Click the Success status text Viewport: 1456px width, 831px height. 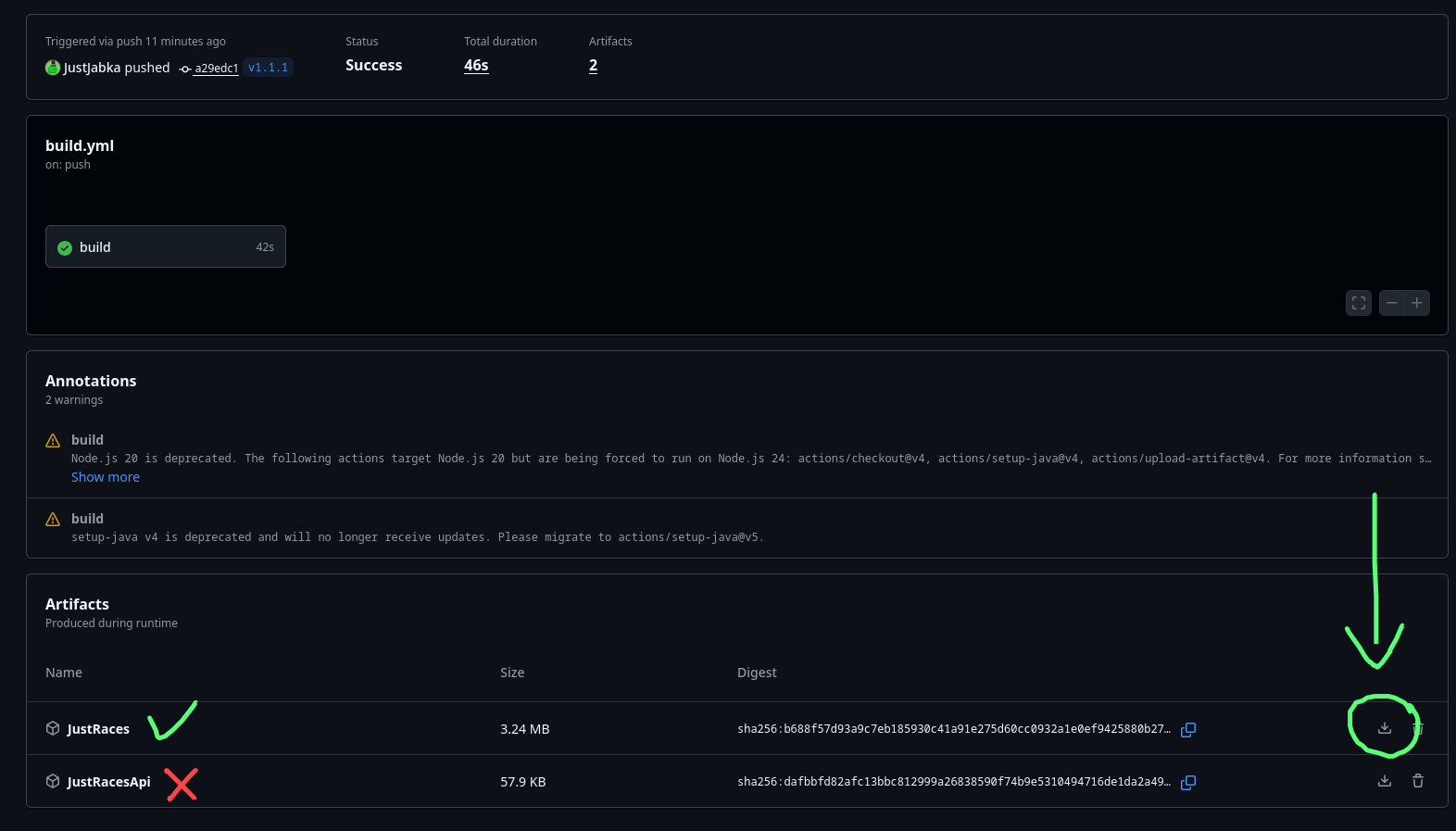click(x=373, y=65)
